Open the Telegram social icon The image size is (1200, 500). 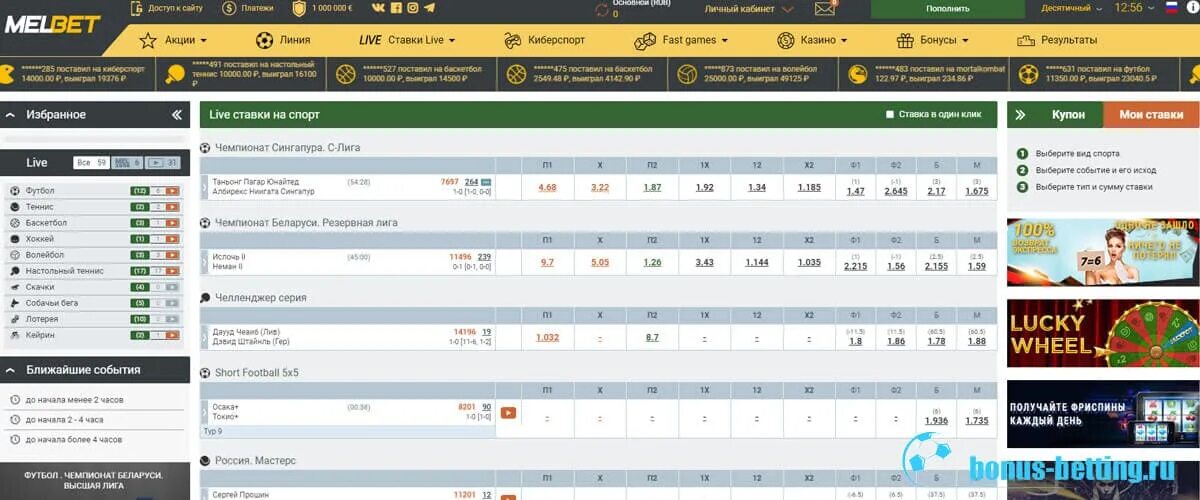coord(429,8)
